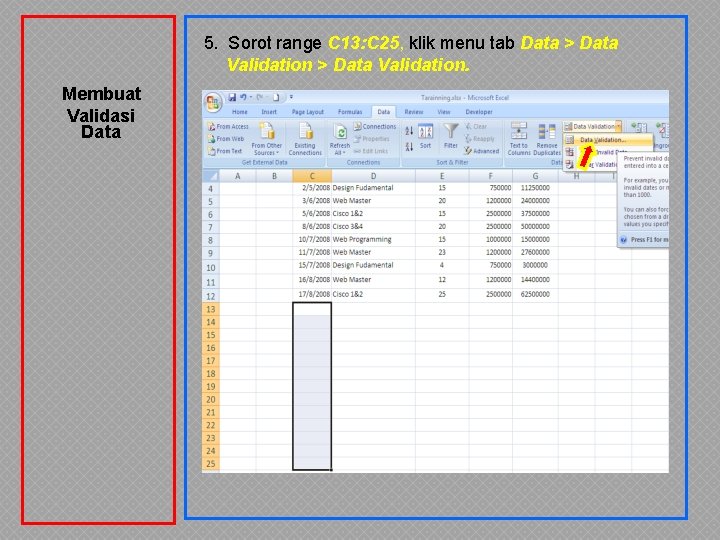The height and width of the screenshot is (540, 720).
Task: Click the cell Web Programming
Action: coord(373,239)
